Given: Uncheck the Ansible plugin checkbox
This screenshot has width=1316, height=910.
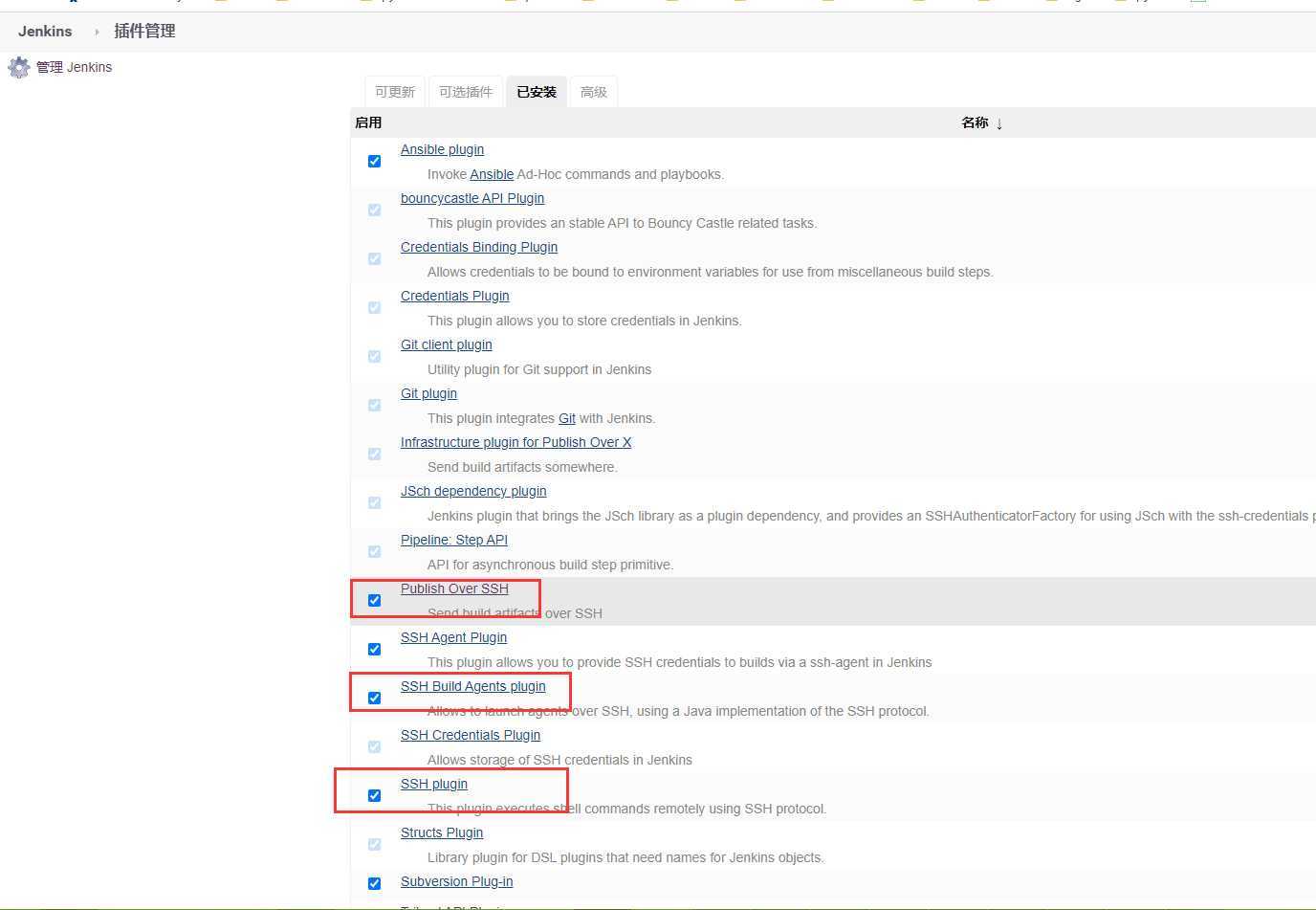Looking at the screenshot, I should coord(375,161).
